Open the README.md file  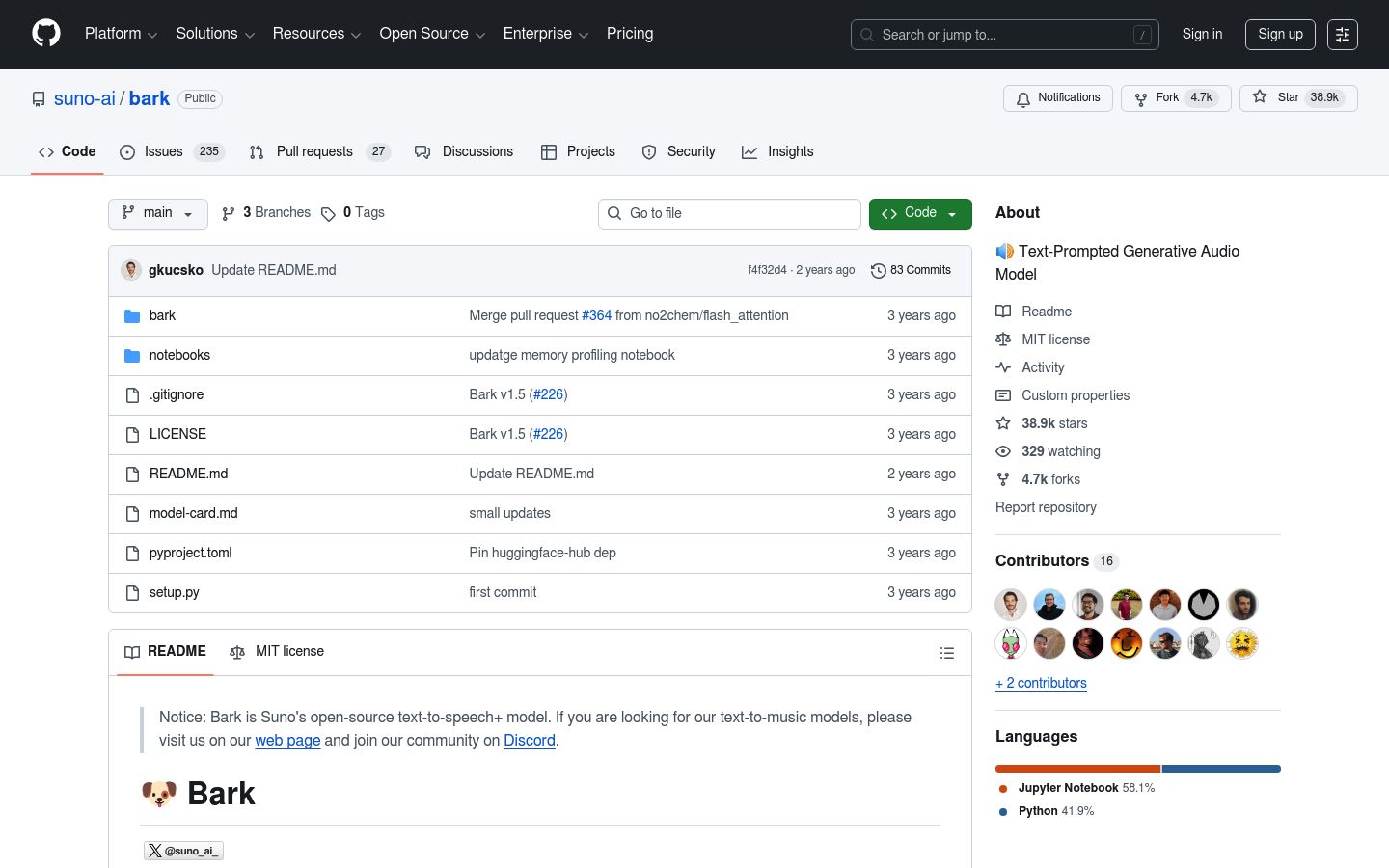189,475
